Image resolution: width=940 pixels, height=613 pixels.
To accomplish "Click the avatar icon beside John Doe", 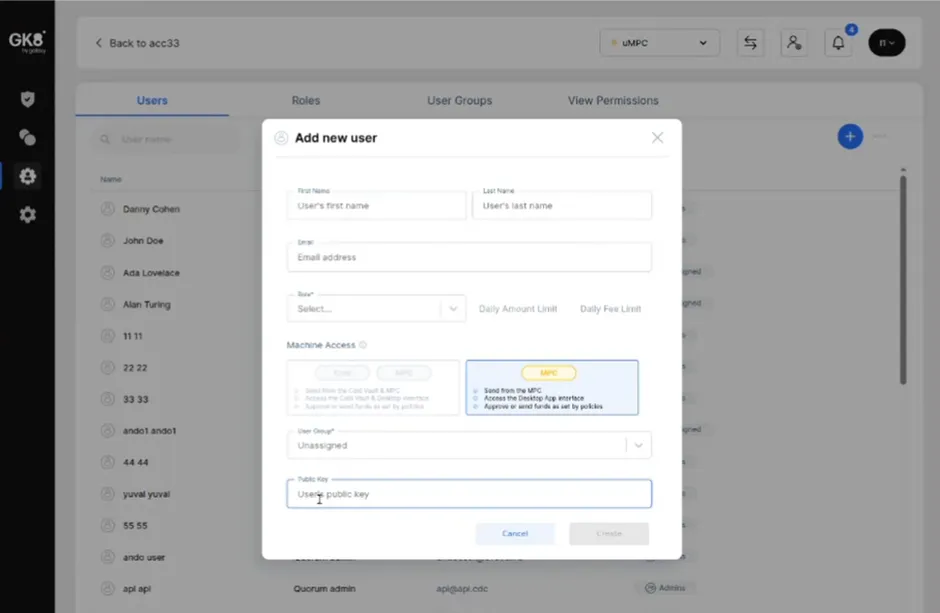I will [x=107, y=240].
